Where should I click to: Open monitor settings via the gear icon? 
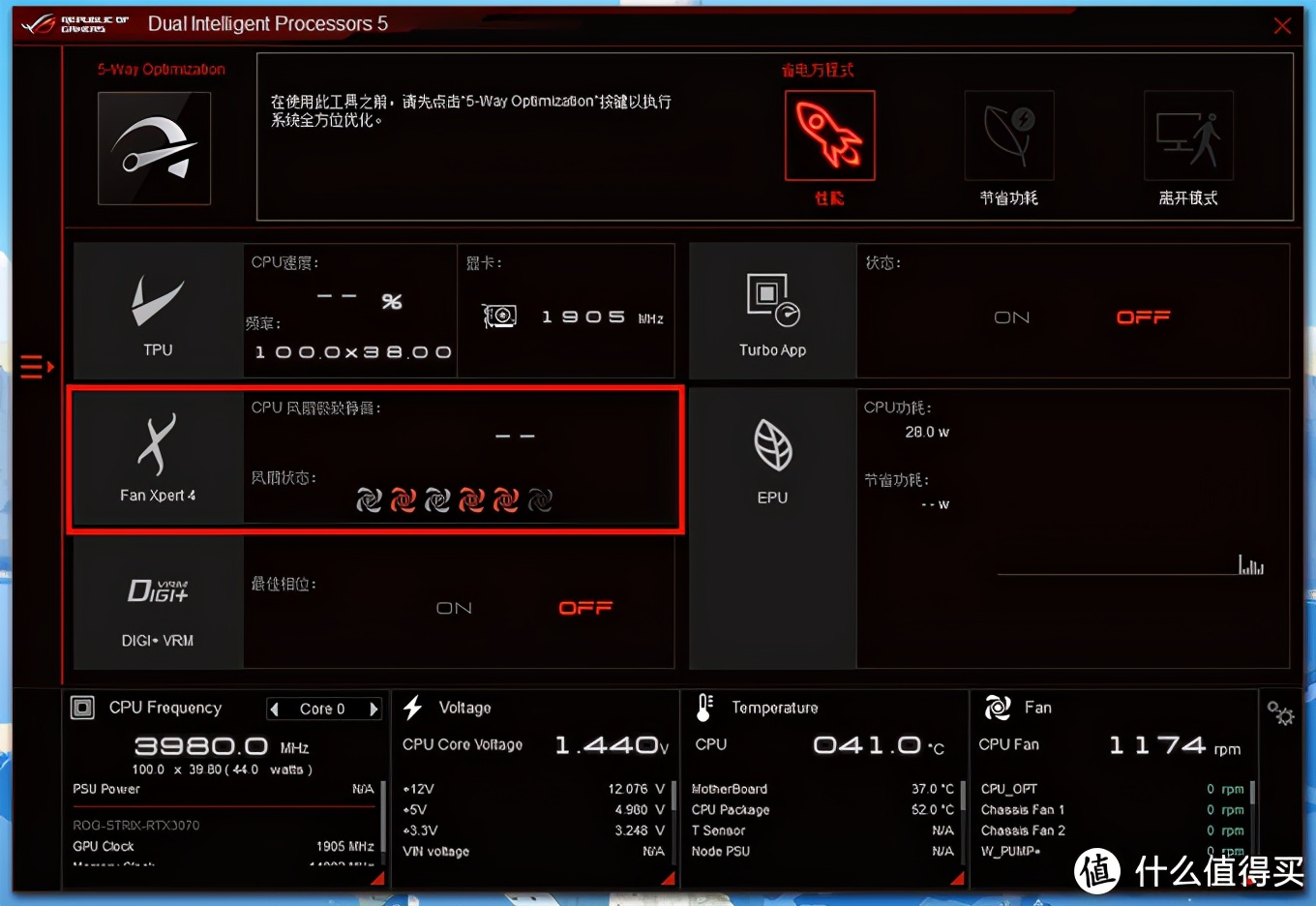(1280, 713)
